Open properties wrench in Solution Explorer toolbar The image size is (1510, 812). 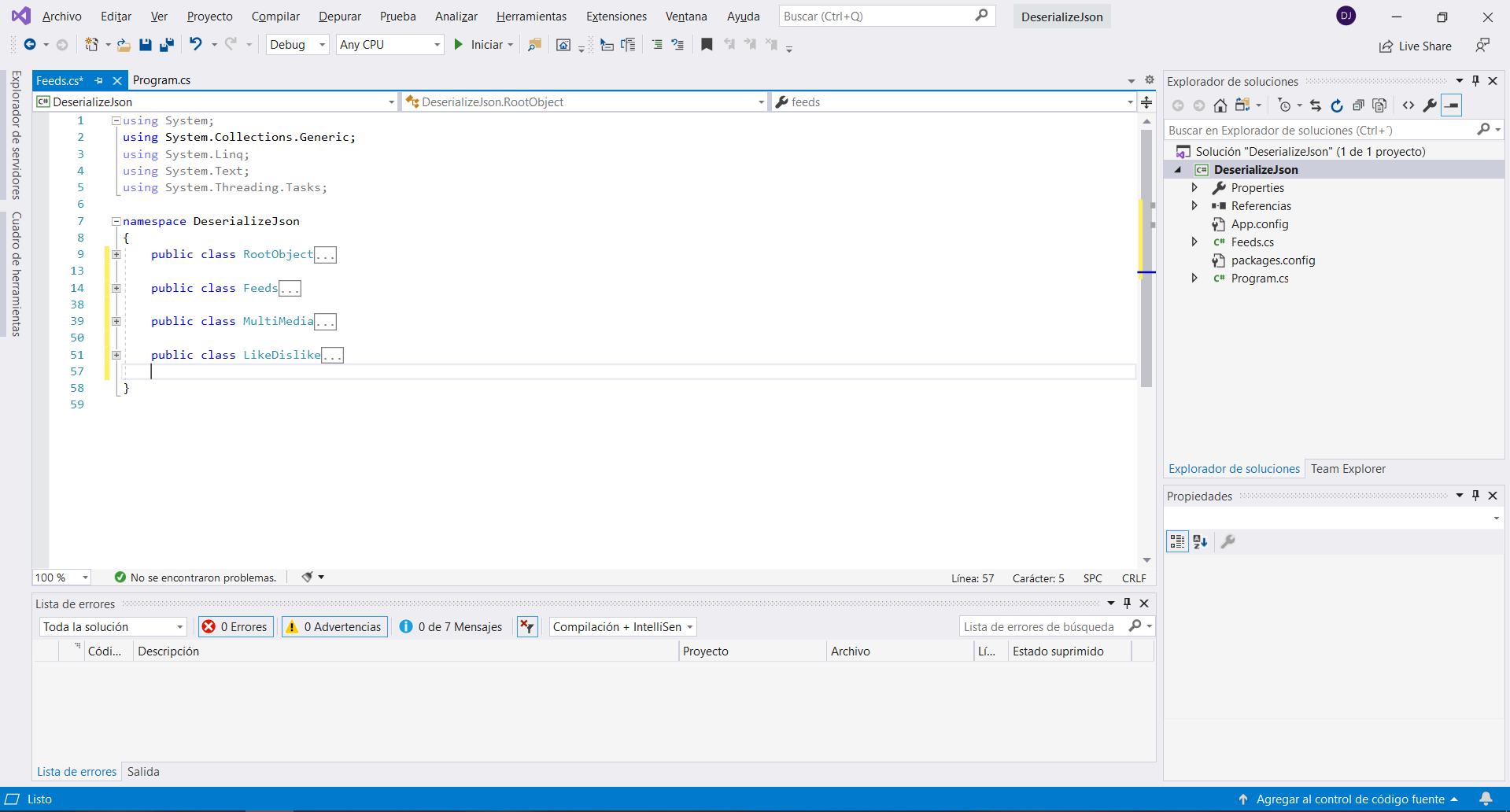click(1430, 105)
